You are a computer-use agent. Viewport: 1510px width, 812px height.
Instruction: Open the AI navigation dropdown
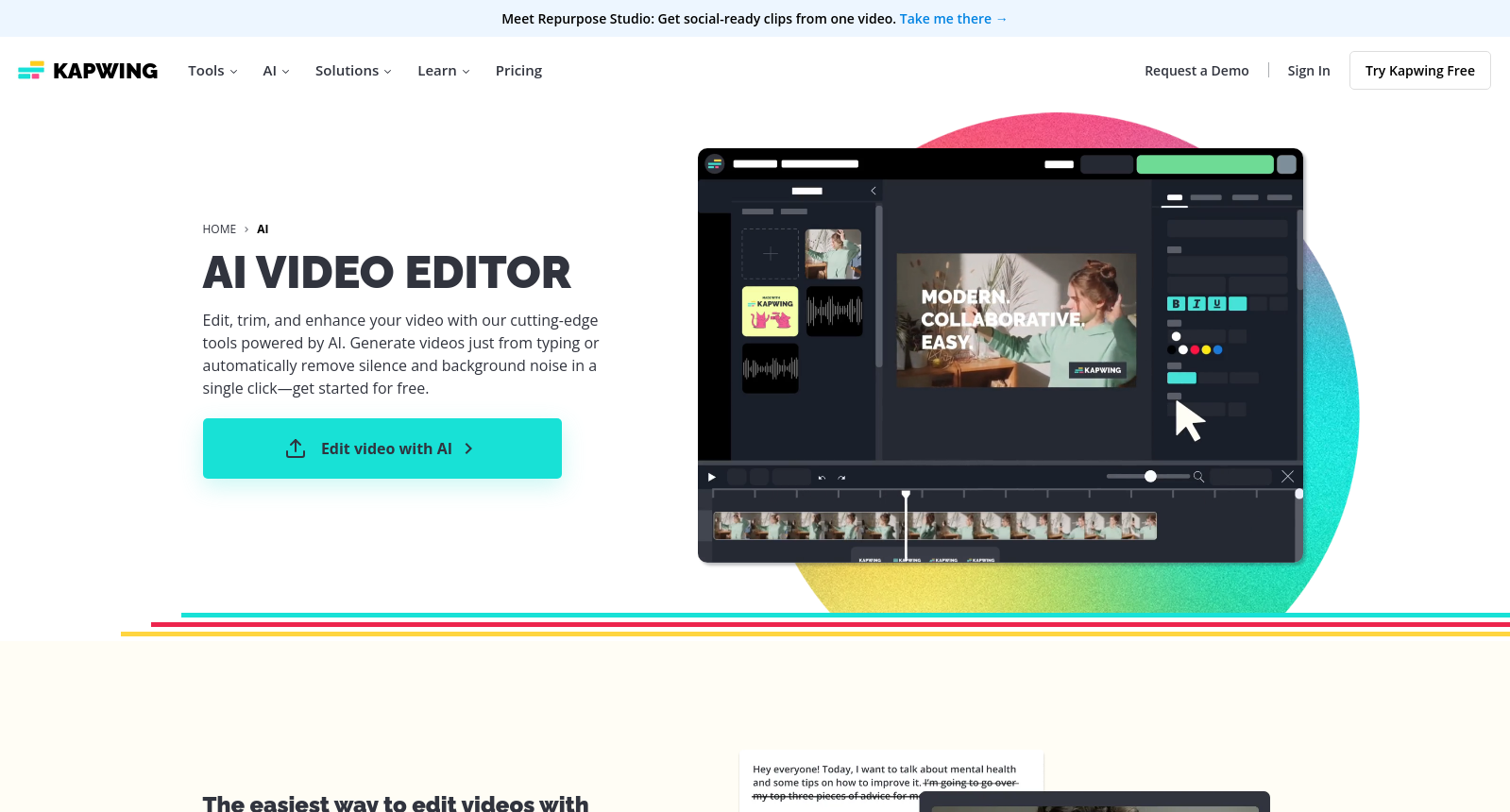(276, 71)
